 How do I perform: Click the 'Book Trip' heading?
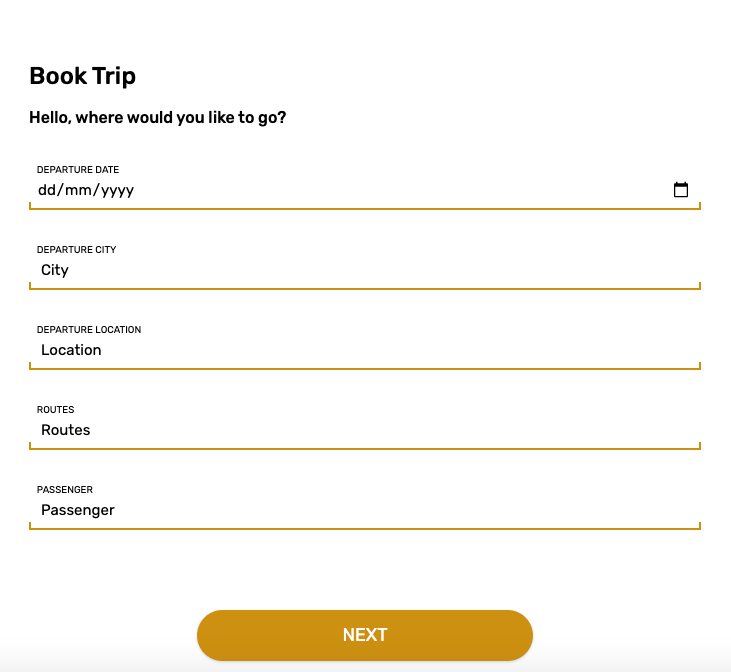tap(82, 76)
